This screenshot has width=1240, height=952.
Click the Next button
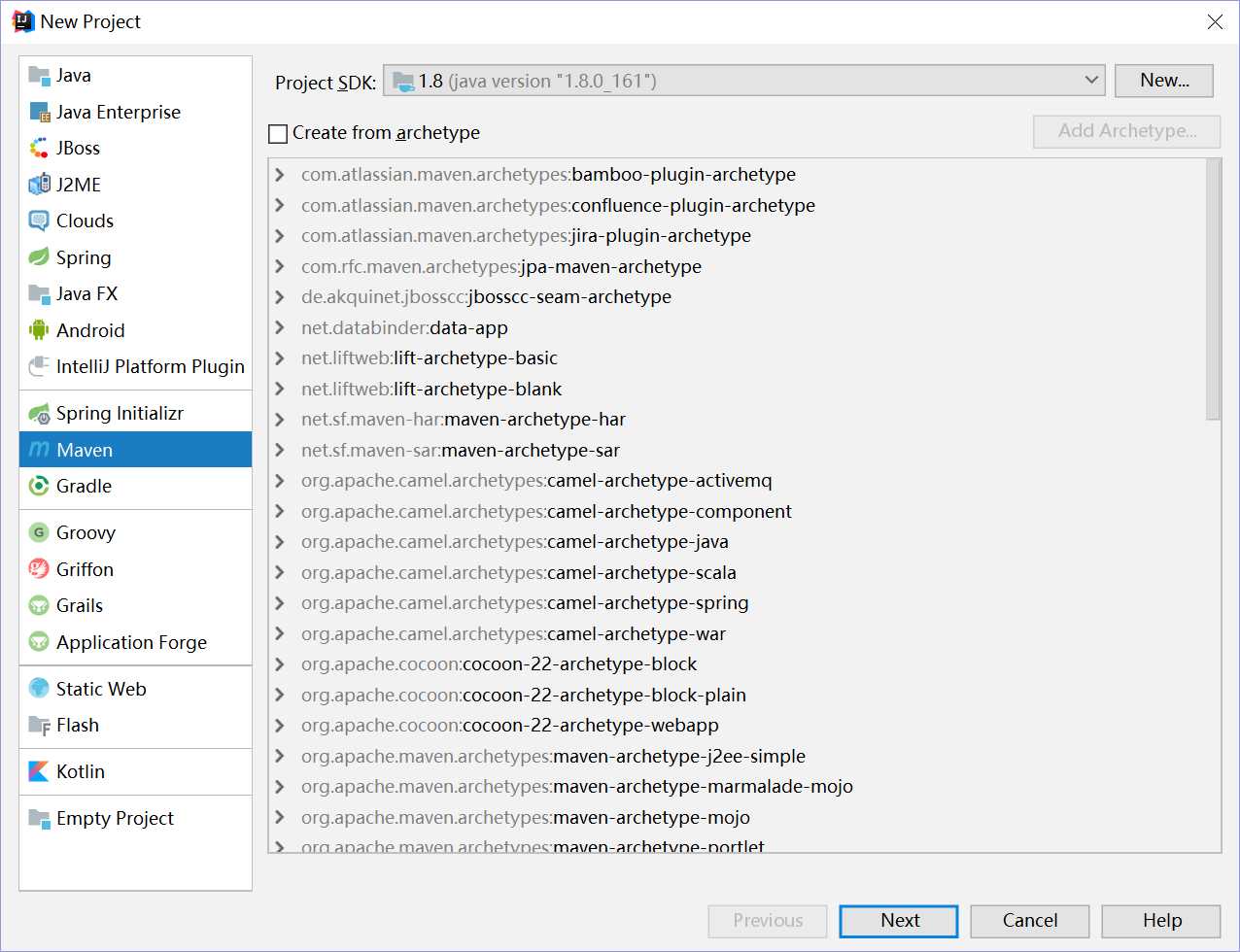pyautogui.click(x=899, y=921)
